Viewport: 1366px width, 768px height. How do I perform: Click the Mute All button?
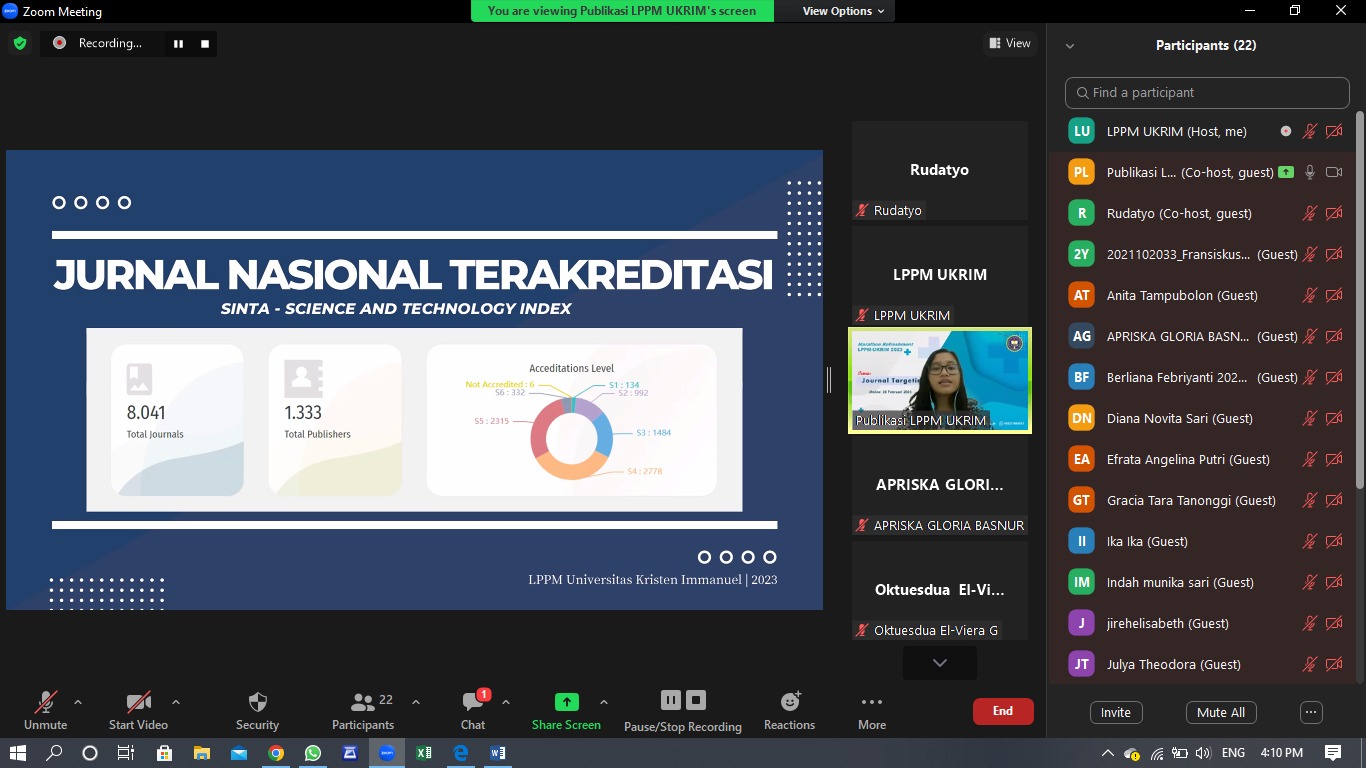[1221, 713]
